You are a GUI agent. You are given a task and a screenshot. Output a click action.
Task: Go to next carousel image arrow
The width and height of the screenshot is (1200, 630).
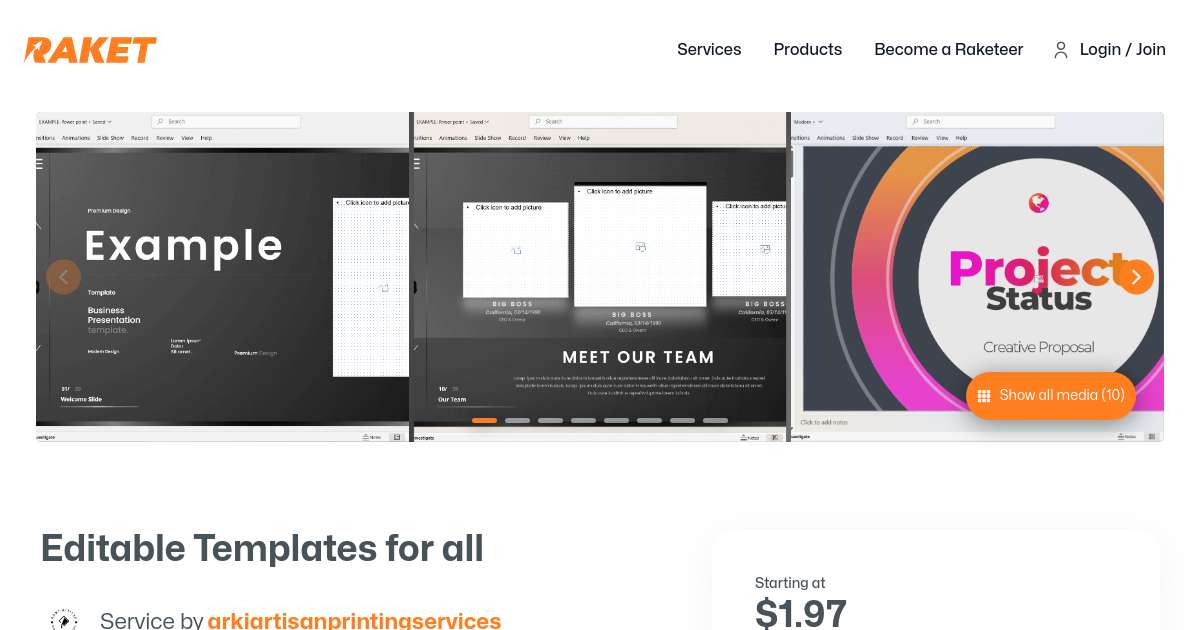click(1136, 277)
